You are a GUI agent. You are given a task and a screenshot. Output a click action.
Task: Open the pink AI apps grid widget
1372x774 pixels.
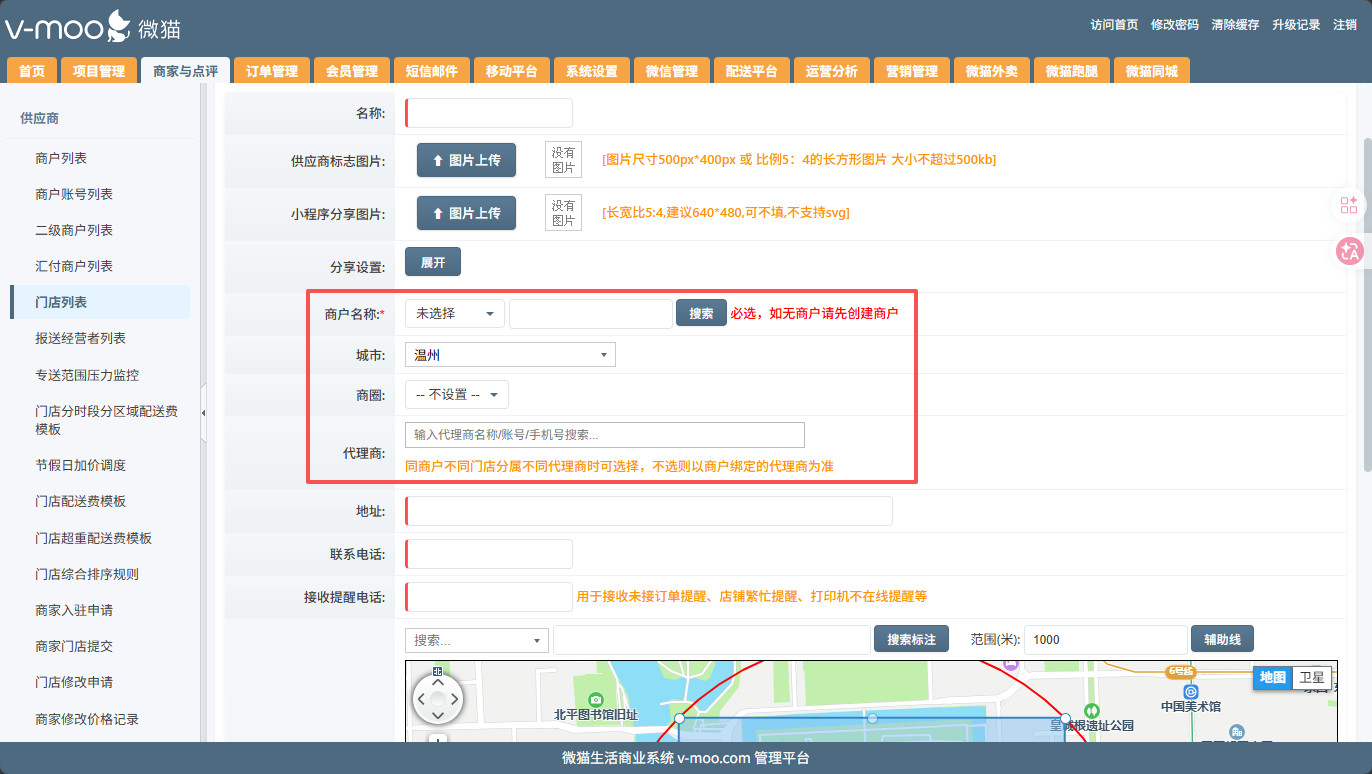tap(1349, 205)
